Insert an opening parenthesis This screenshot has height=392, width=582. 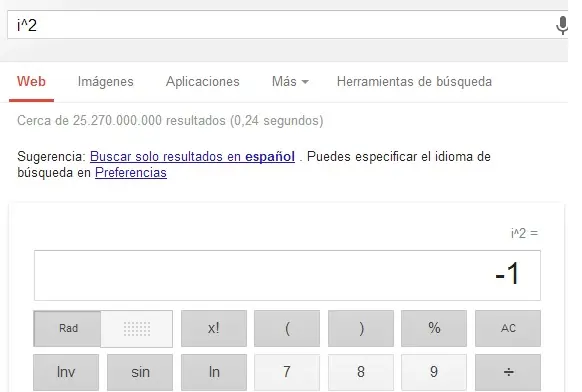[287, 329]
